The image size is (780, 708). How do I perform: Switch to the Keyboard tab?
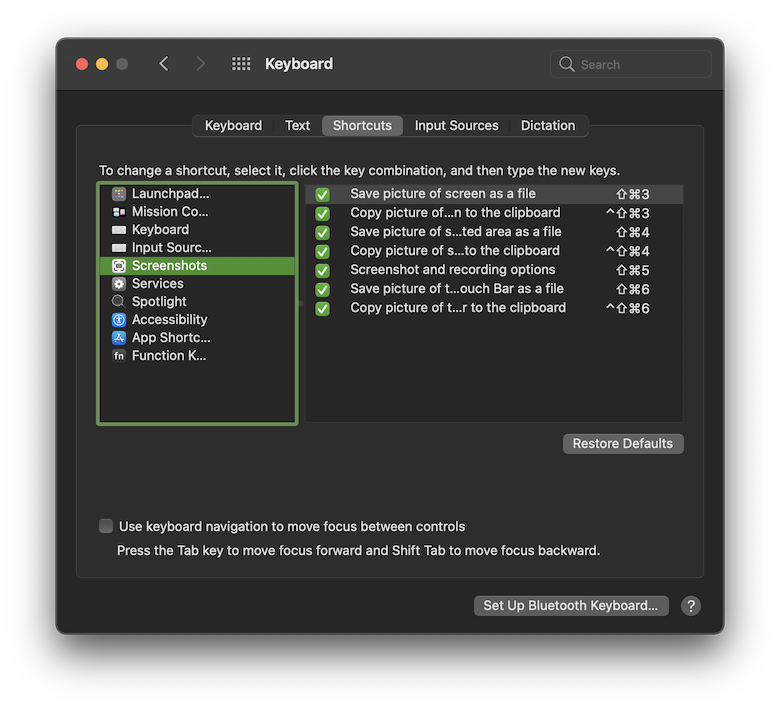[233, 125]
